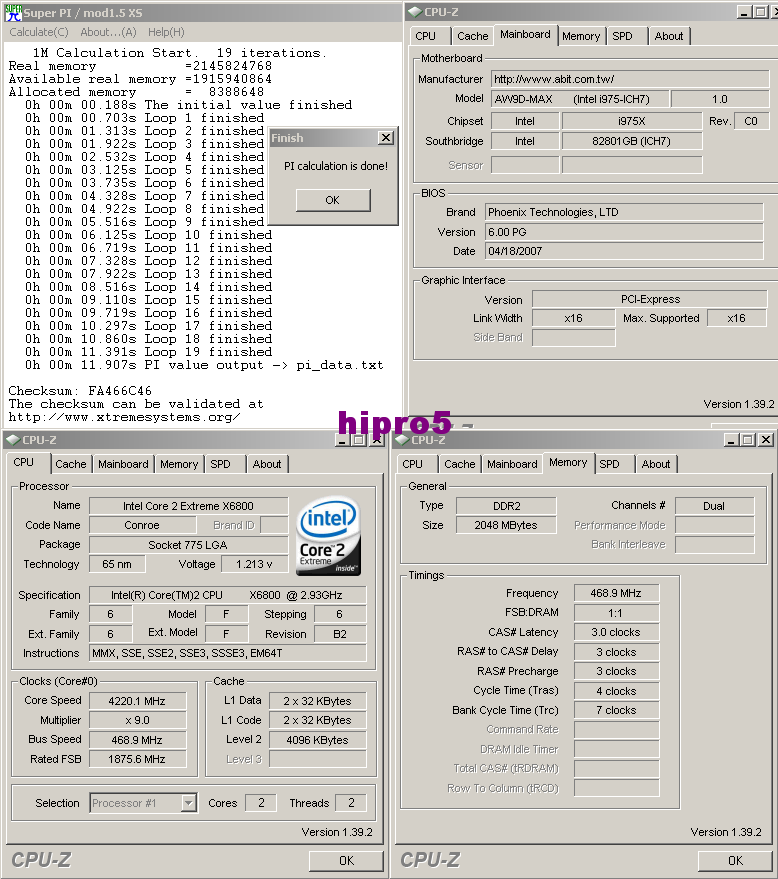Open the Calculate(C) menu in Super PI
Screen dimensions: 778x879
(39, 32)
